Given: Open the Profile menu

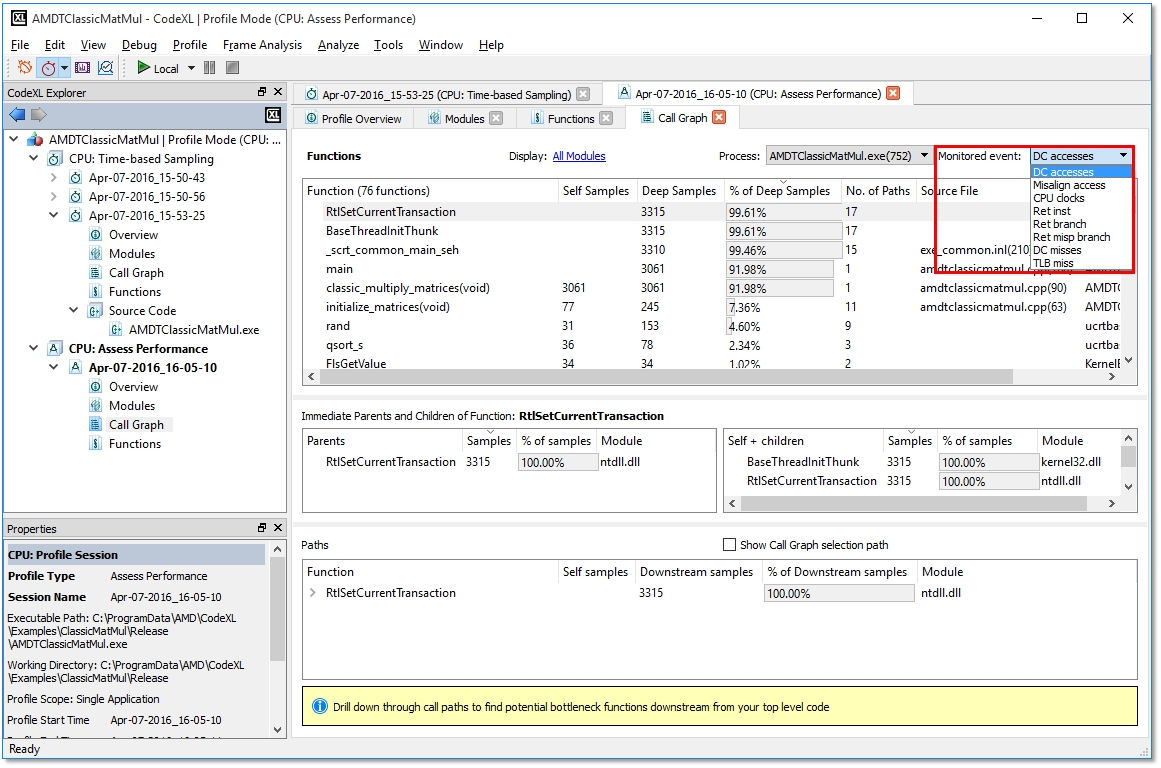Looking at the screenshot, I should click(190, 45).
